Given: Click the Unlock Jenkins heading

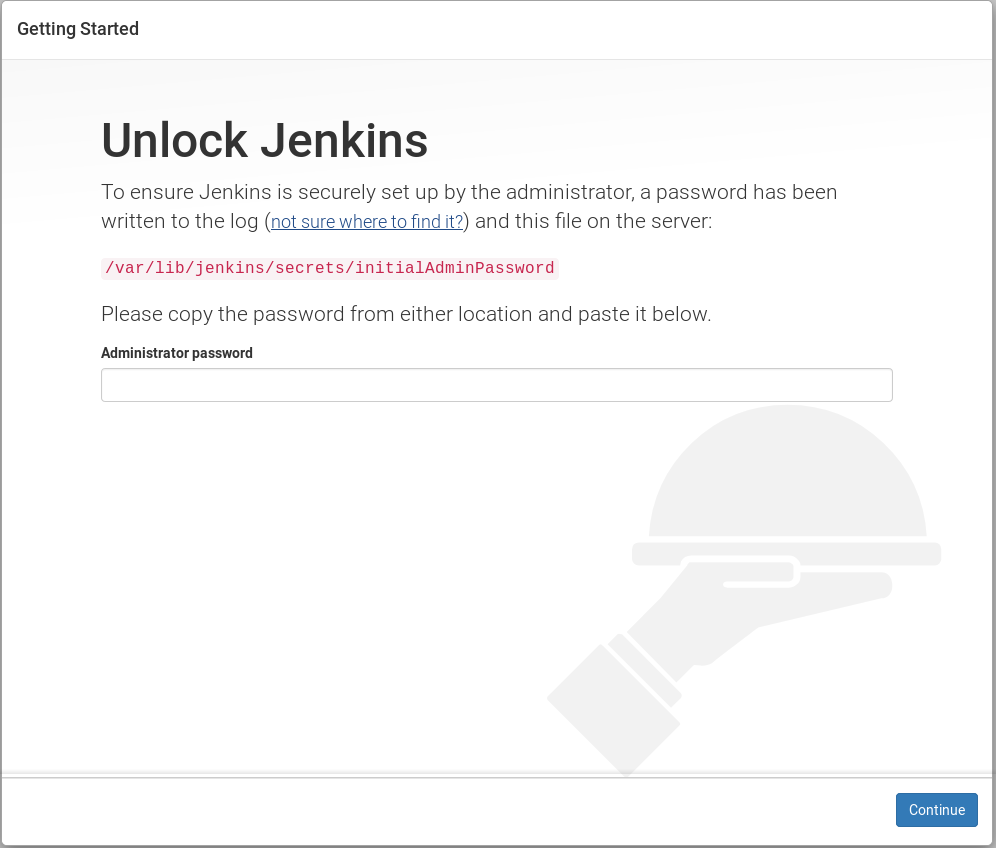Looking at the screenshot, I should (x=264, y=140).
